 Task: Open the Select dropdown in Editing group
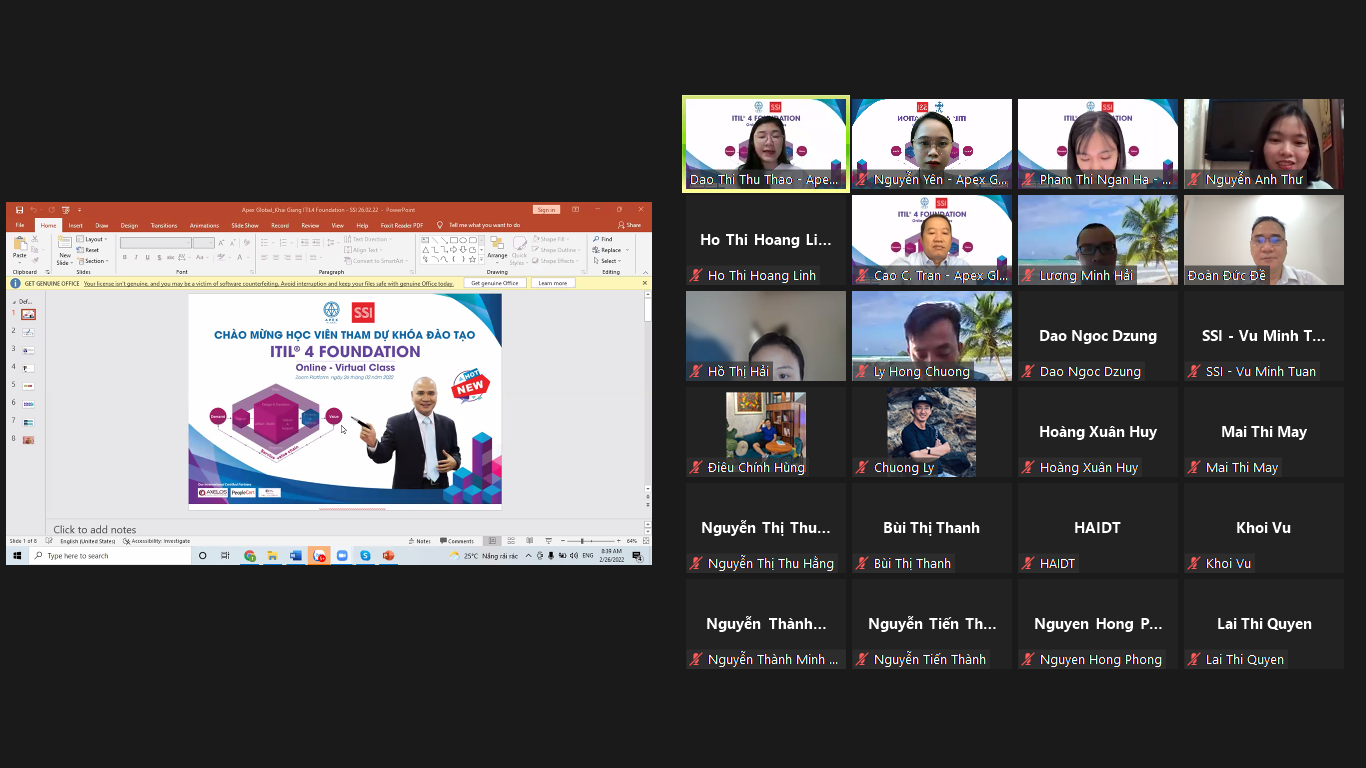606,261
